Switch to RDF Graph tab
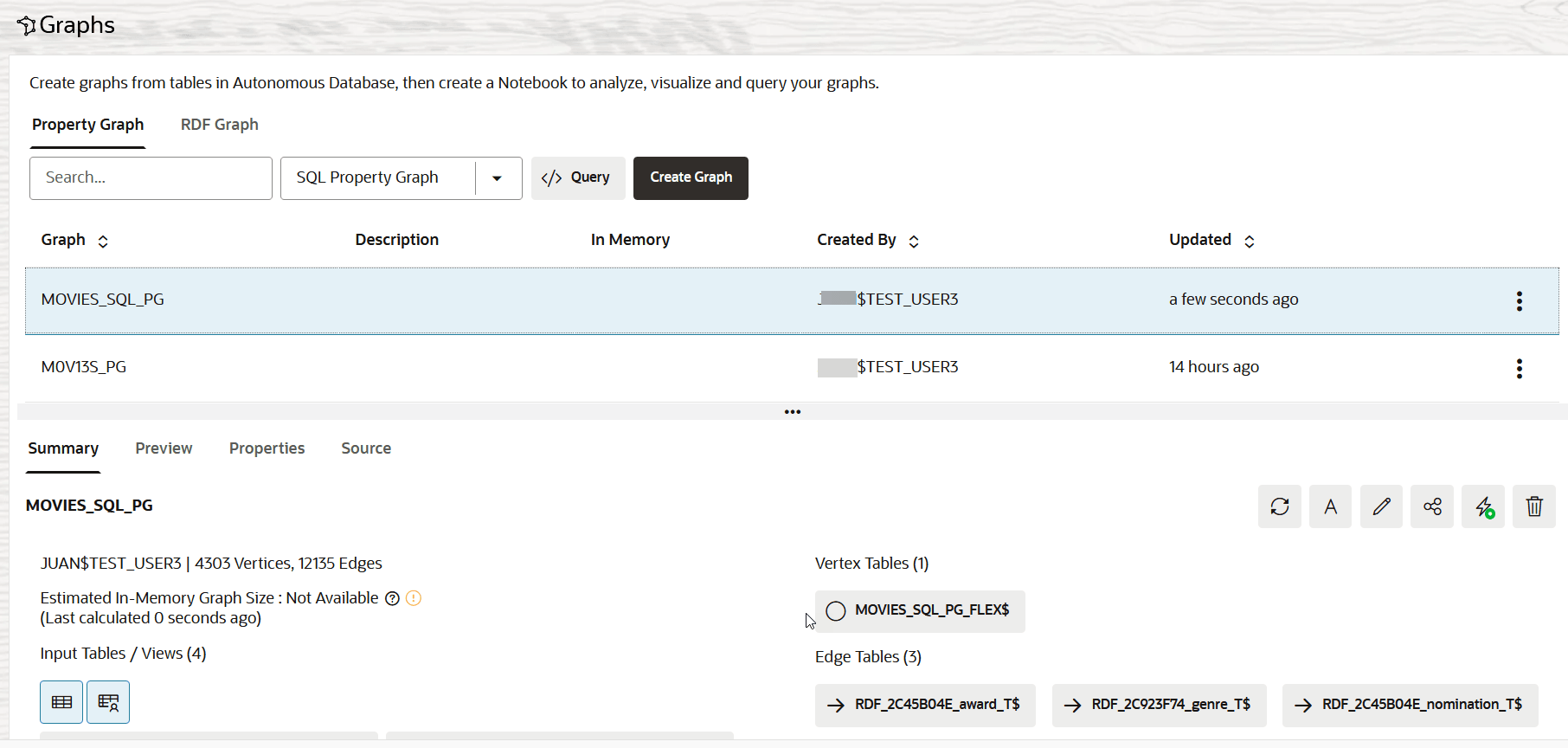This screenshot has width=1568, height=748. 220,125
